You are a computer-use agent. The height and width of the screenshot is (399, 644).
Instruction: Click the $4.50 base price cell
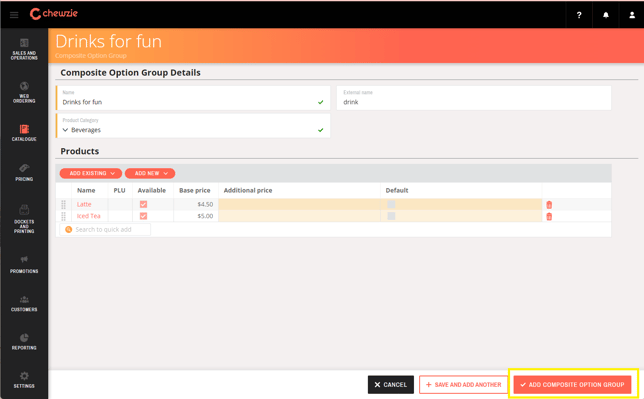pos(196,204)
